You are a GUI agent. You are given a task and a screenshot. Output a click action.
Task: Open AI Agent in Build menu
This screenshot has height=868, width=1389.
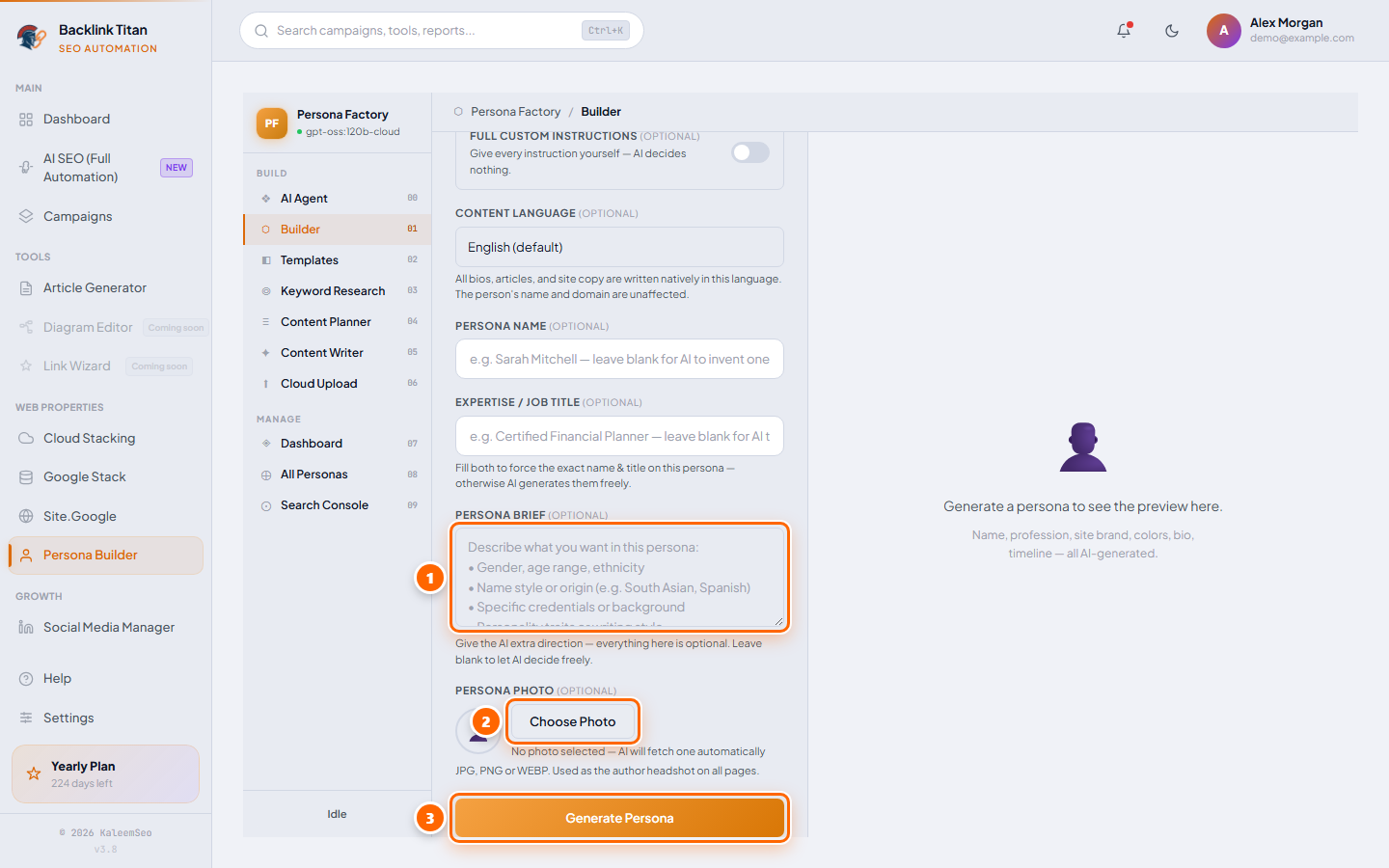click(x=338, y=199)
